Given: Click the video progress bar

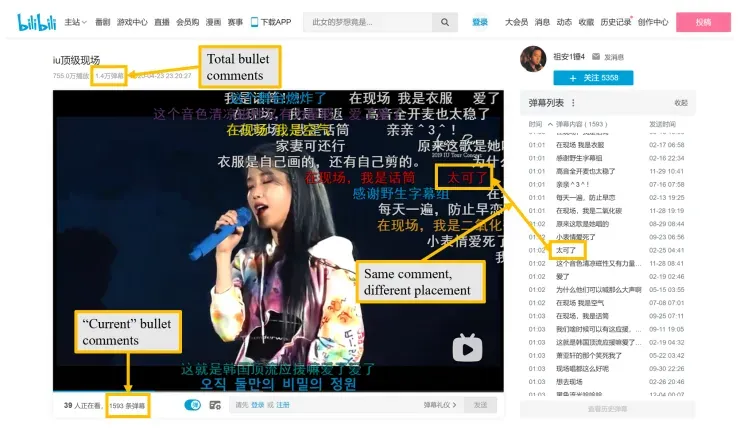Looking at the screenshot, I should pos(278,391).
